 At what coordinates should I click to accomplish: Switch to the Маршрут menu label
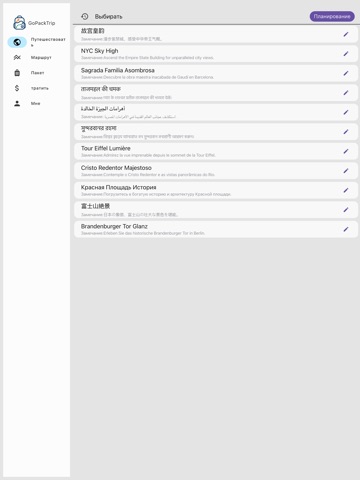tap(41, 58)
